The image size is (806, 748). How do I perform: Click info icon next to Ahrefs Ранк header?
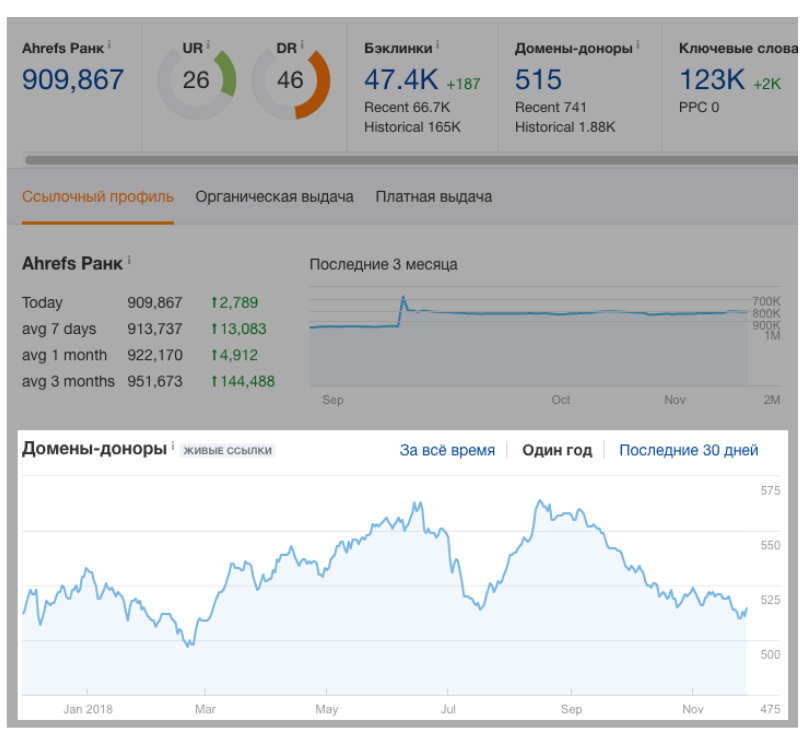click(x=109, y=46)
